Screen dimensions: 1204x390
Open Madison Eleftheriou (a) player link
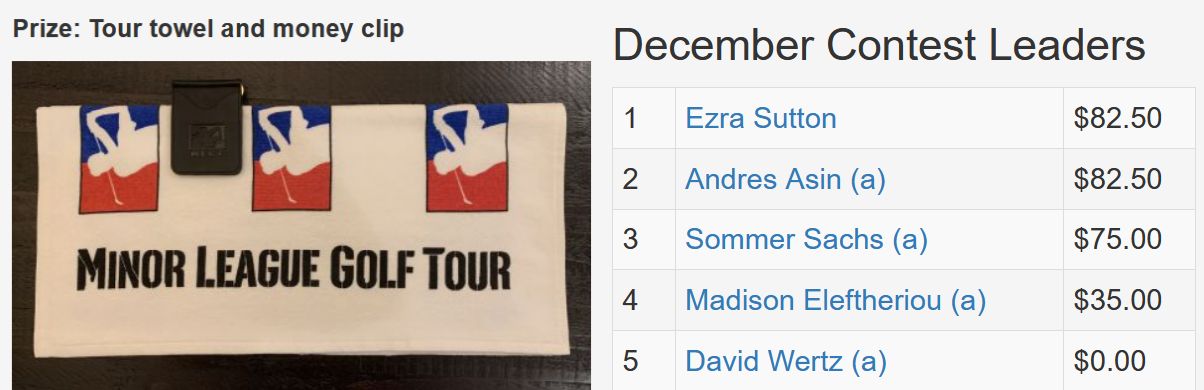(x=835, y=300)
